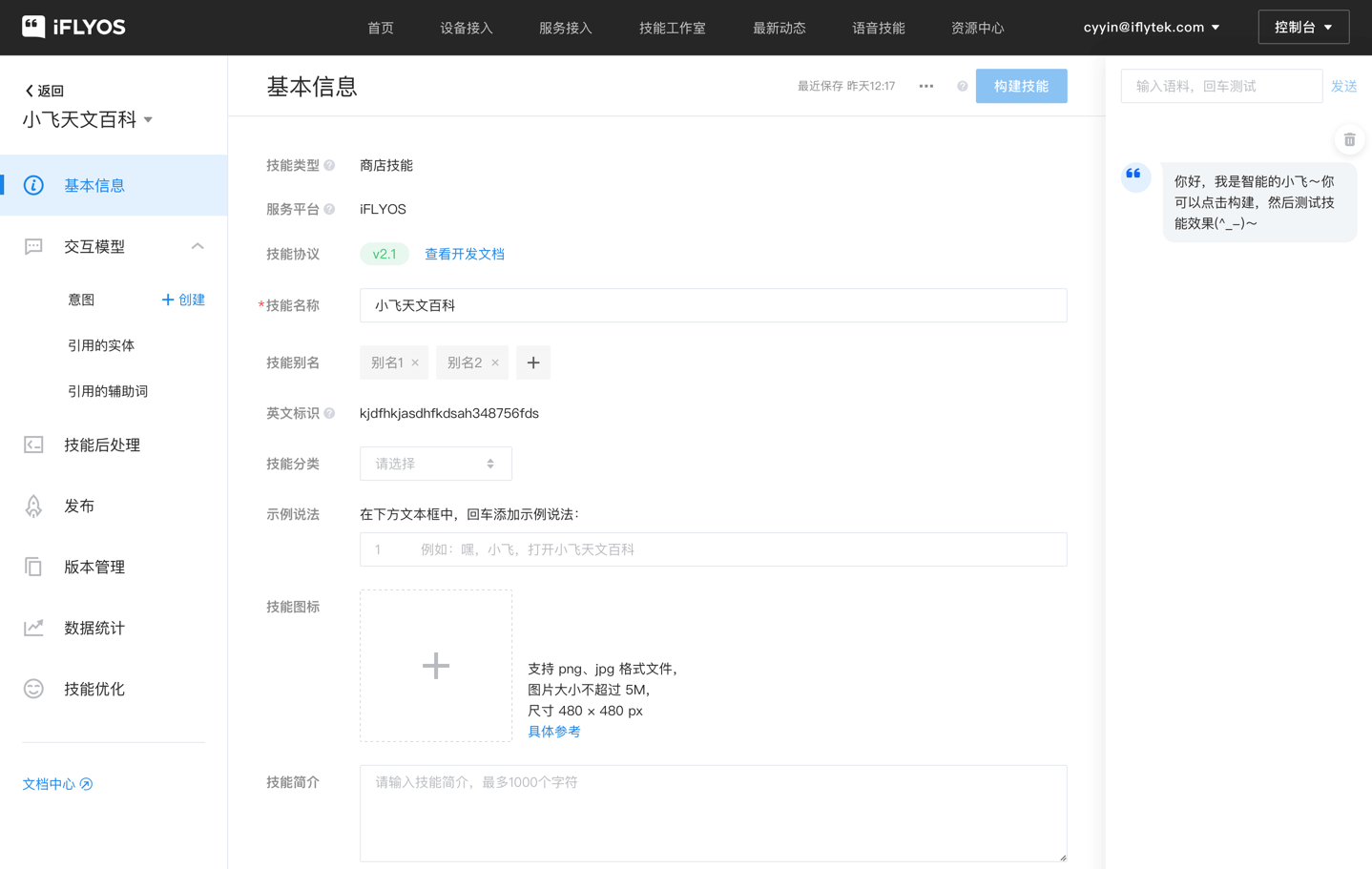Open 首页 in top navigation

(x=381, y=28)
